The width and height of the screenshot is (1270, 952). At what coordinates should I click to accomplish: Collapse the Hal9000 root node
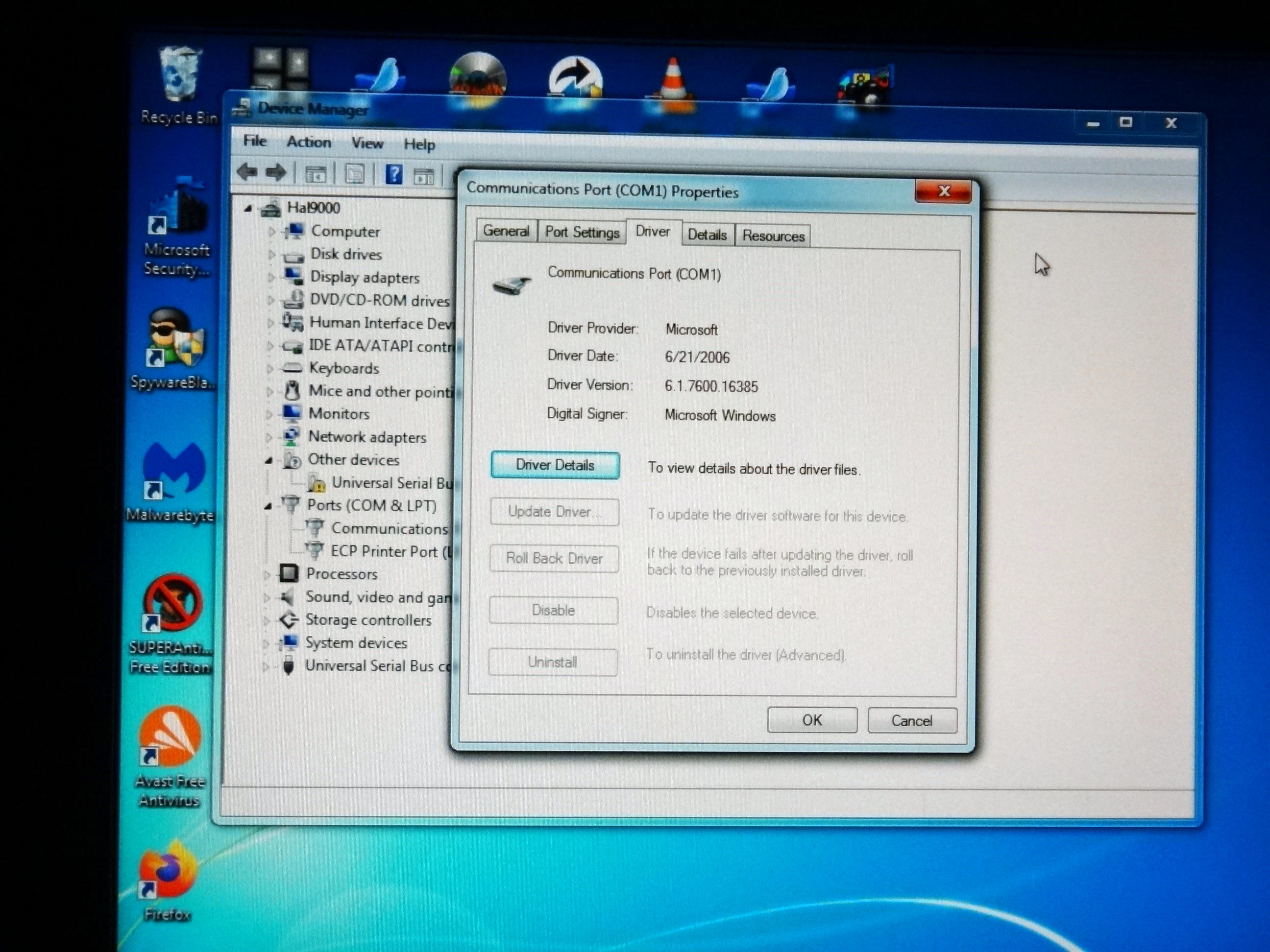248,208
